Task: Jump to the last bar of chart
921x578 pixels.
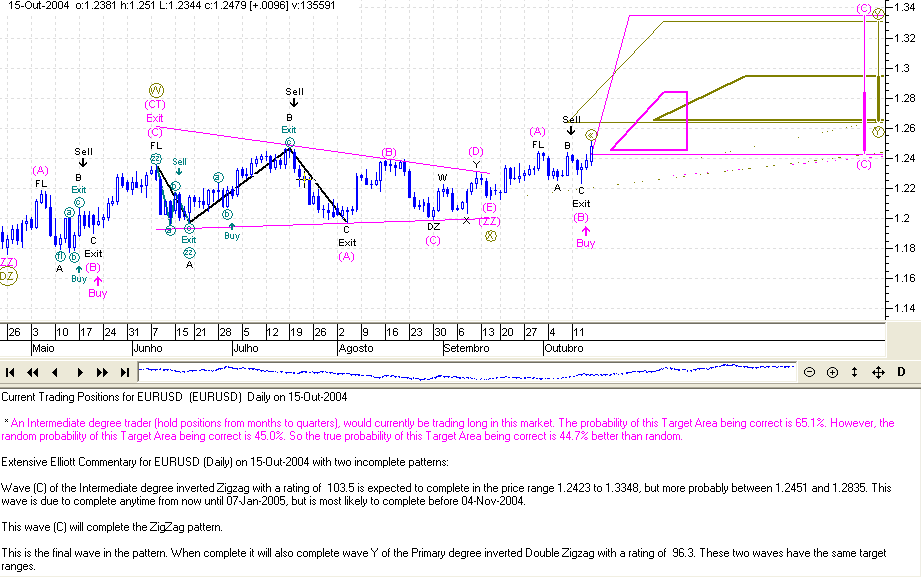Action: click(125, 372)
